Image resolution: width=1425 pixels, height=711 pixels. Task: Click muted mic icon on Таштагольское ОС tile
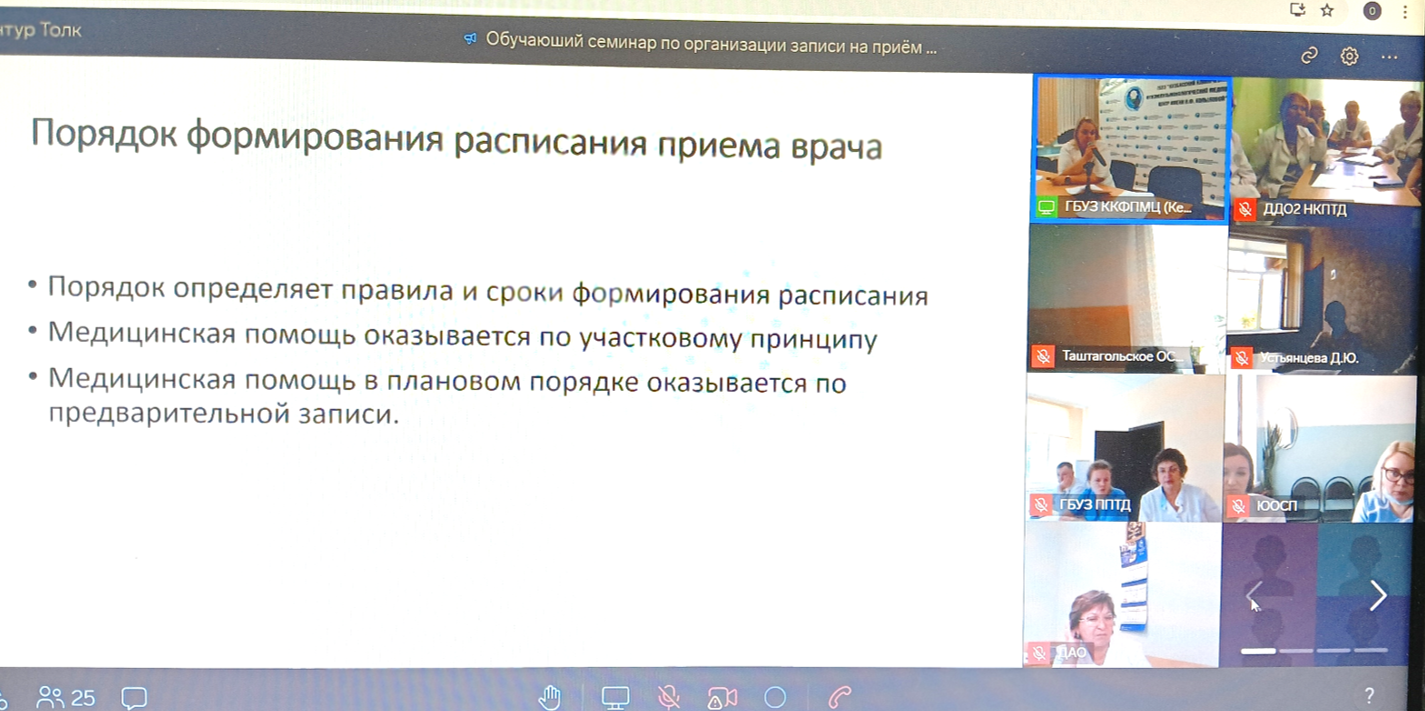click(x=1043, y=356)
